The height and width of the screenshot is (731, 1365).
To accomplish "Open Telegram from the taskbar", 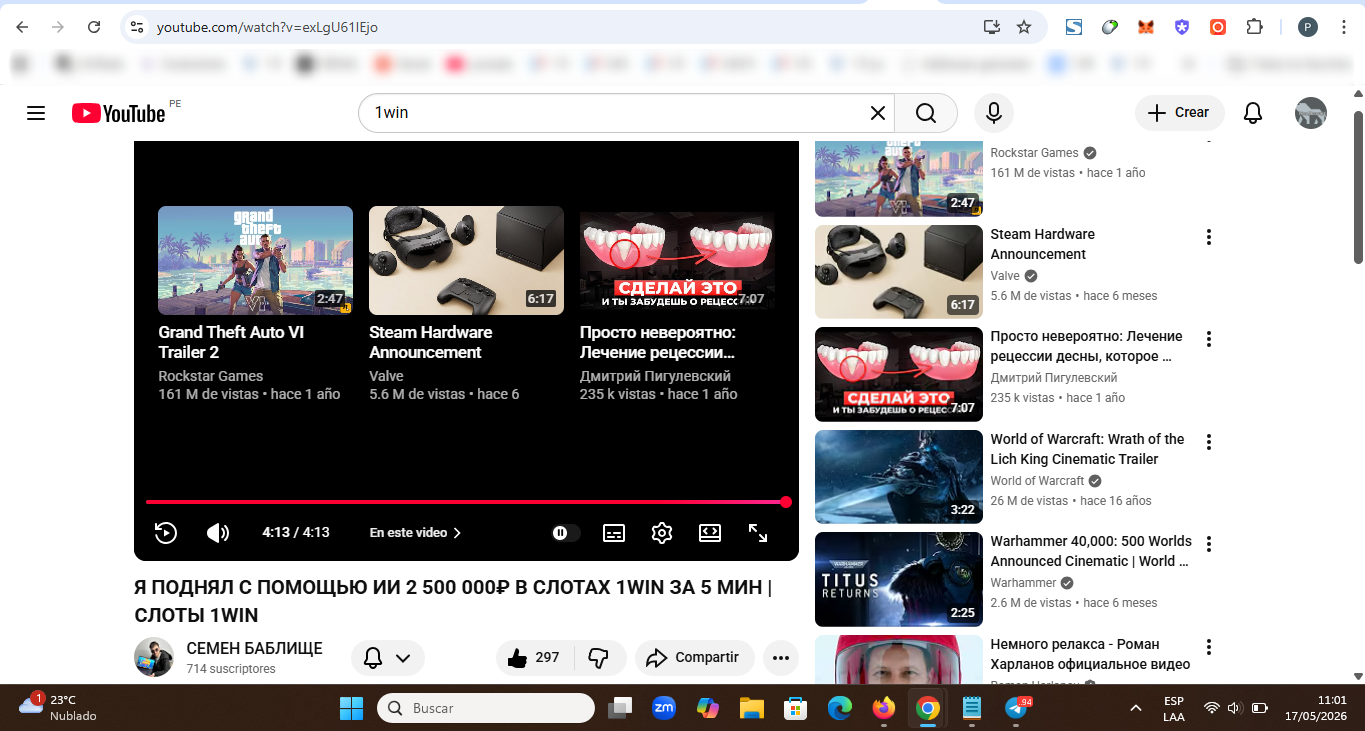I will (1016, 708).
